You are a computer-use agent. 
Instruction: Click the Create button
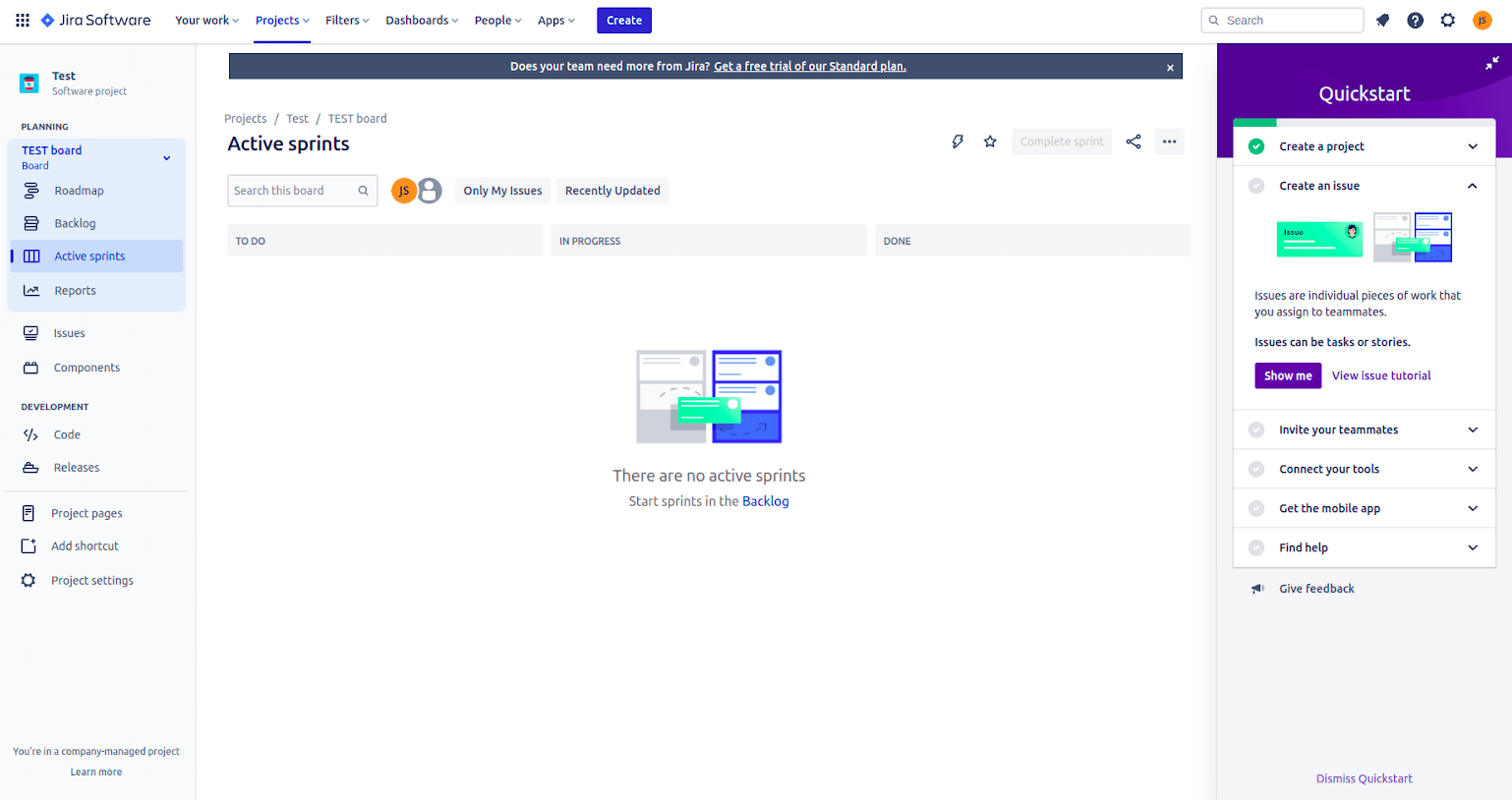point(624,21)
